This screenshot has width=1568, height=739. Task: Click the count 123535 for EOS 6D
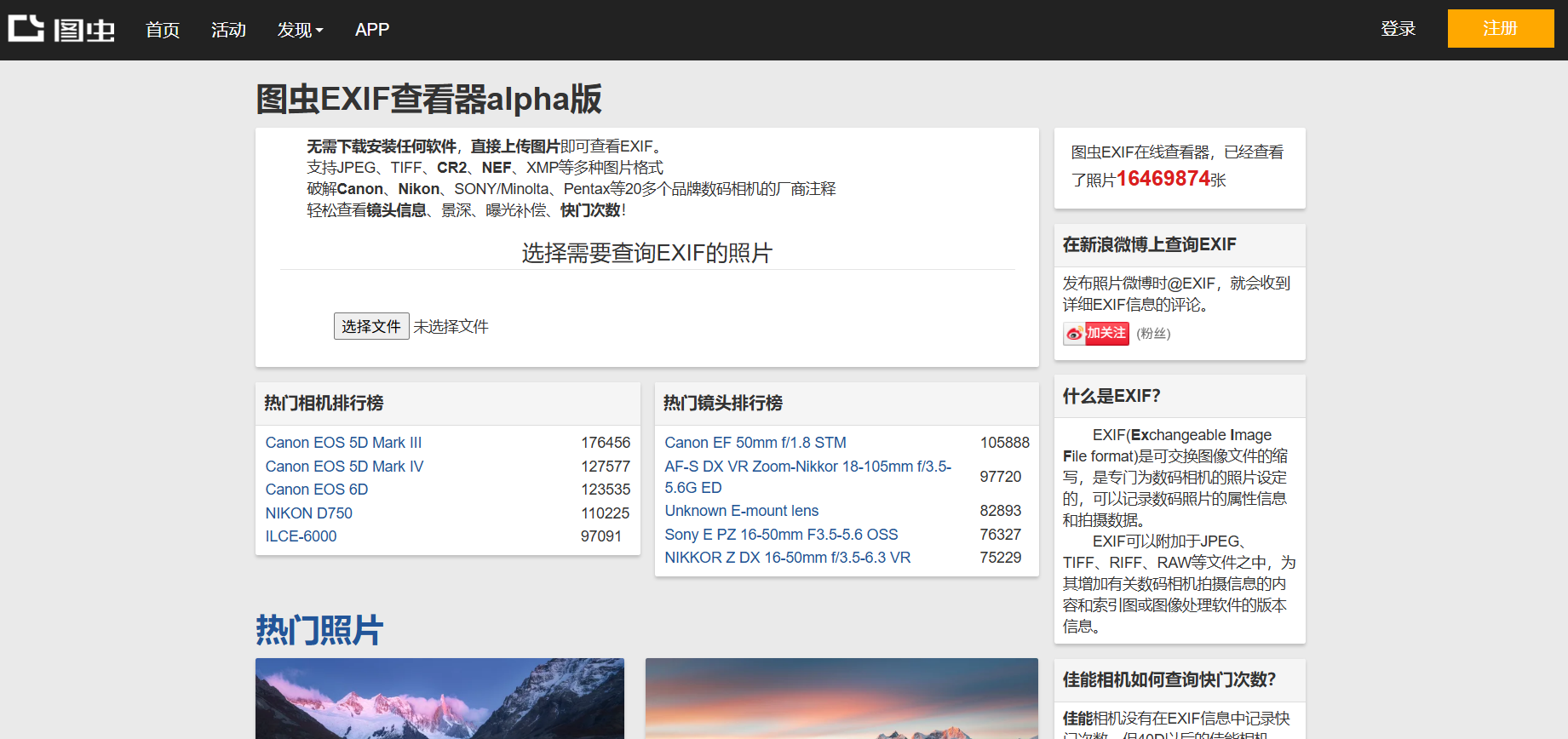(x=606, y=490)
